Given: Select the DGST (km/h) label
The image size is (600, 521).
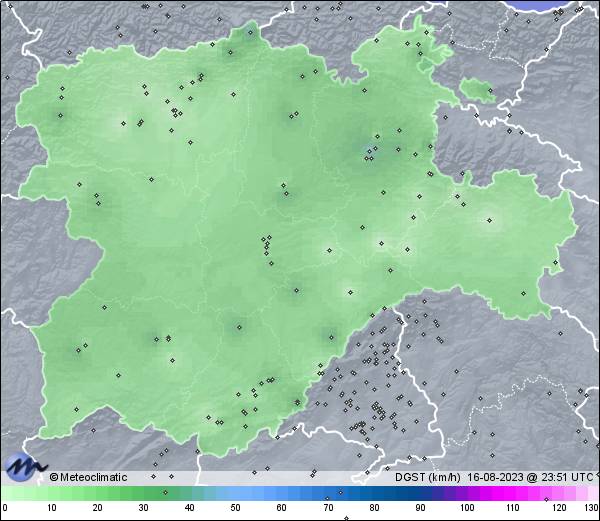Looking at the screenshot, I should pyautogui.click(x=428, y=477).
